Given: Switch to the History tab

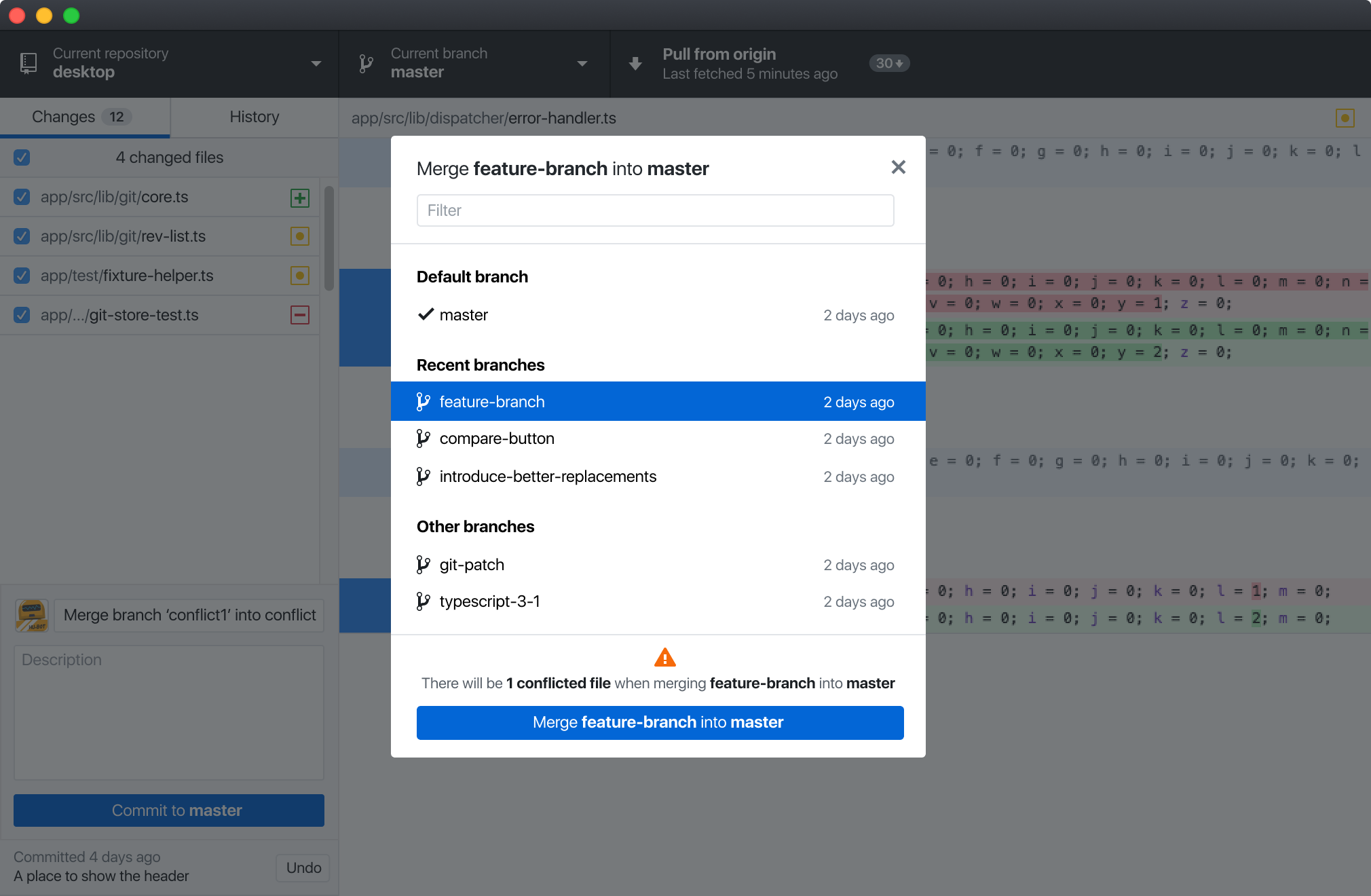Looking at the screenshot, I should (x=254, y=117).
